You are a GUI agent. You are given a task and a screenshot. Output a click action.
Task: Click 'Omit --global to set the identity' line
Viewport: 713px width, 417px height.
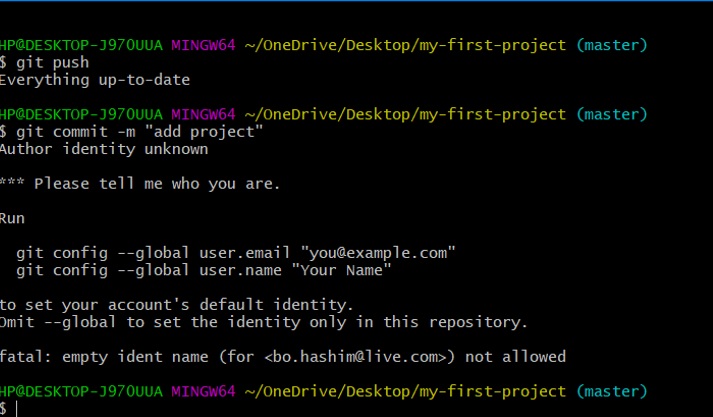pyautogui.click(x=264, y=322)
